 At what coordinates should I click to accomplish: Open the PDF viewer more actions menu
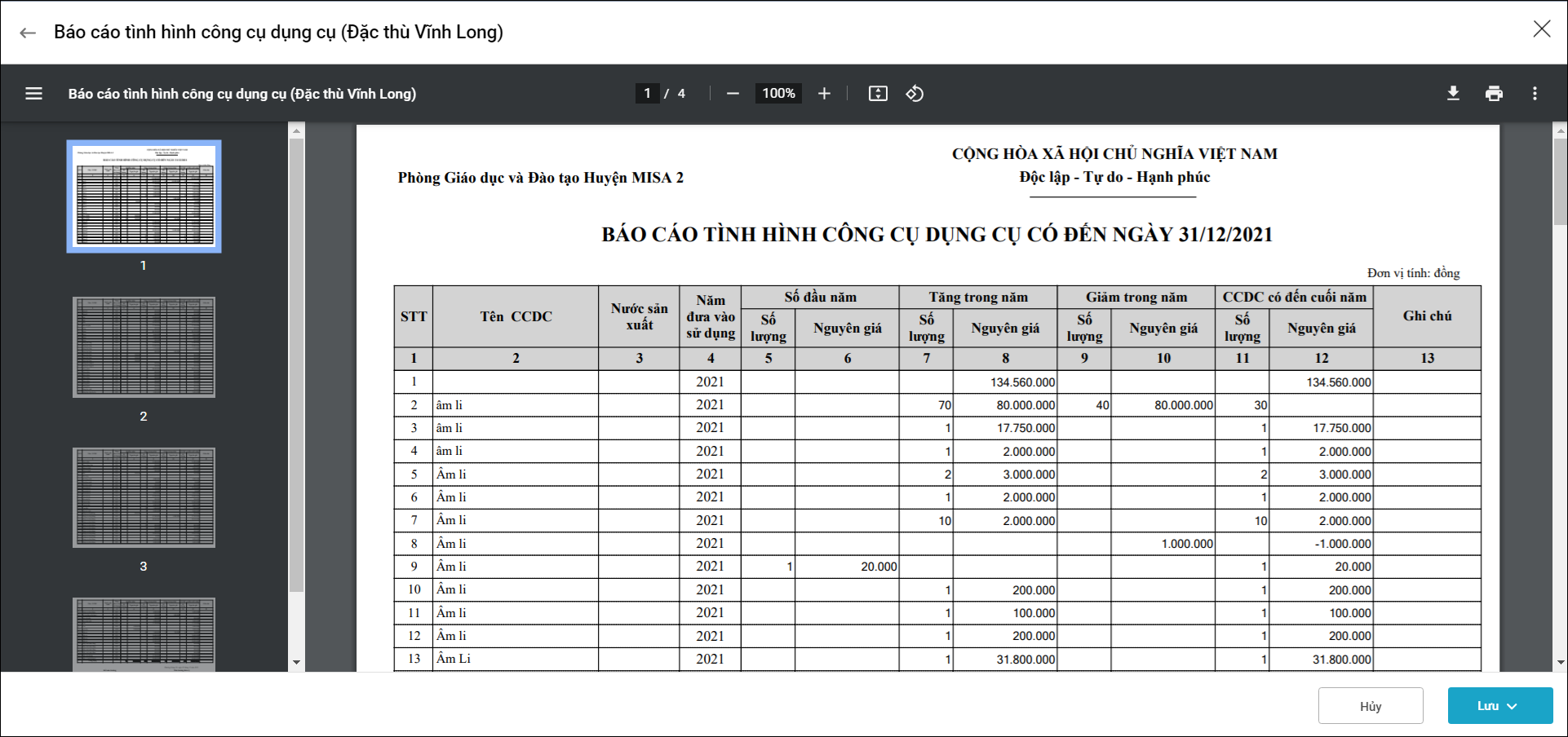1535,94
